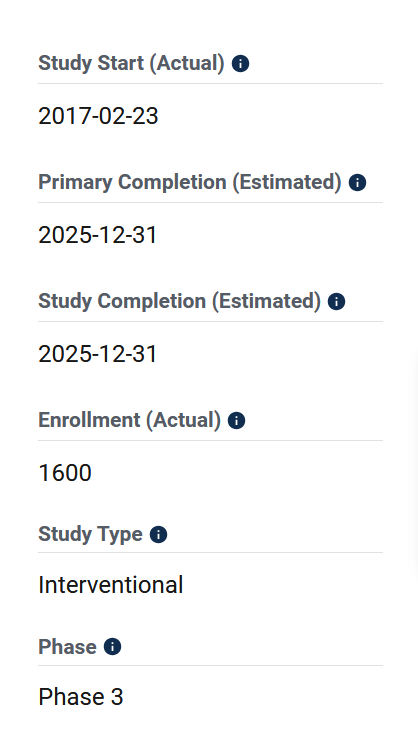Click the Study Start (Actual) heading
This screenshot has height=736, width=418.
[x=131, y=63]
